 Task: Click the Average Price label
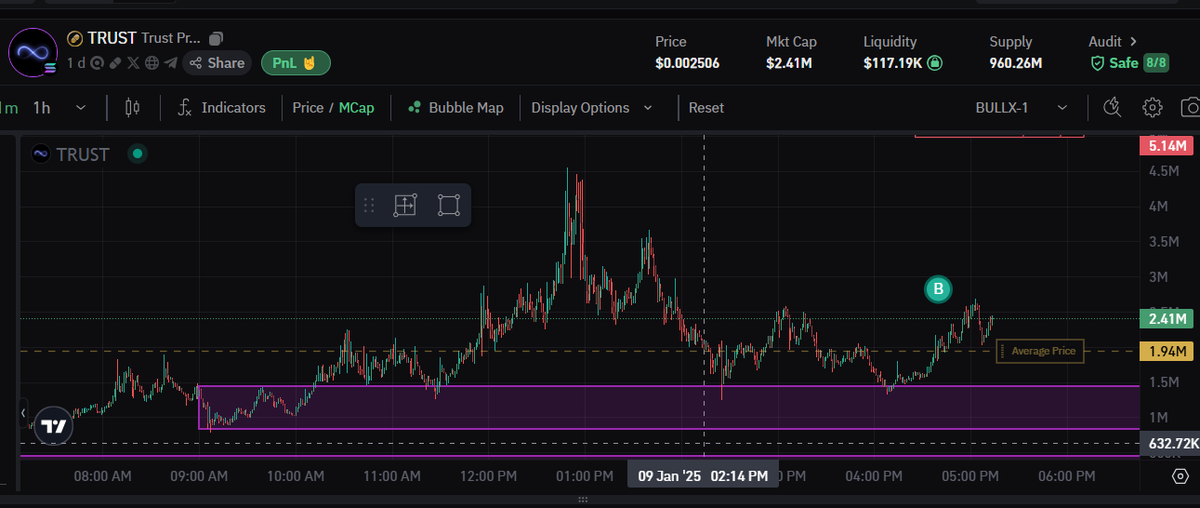pos(1040,351)
